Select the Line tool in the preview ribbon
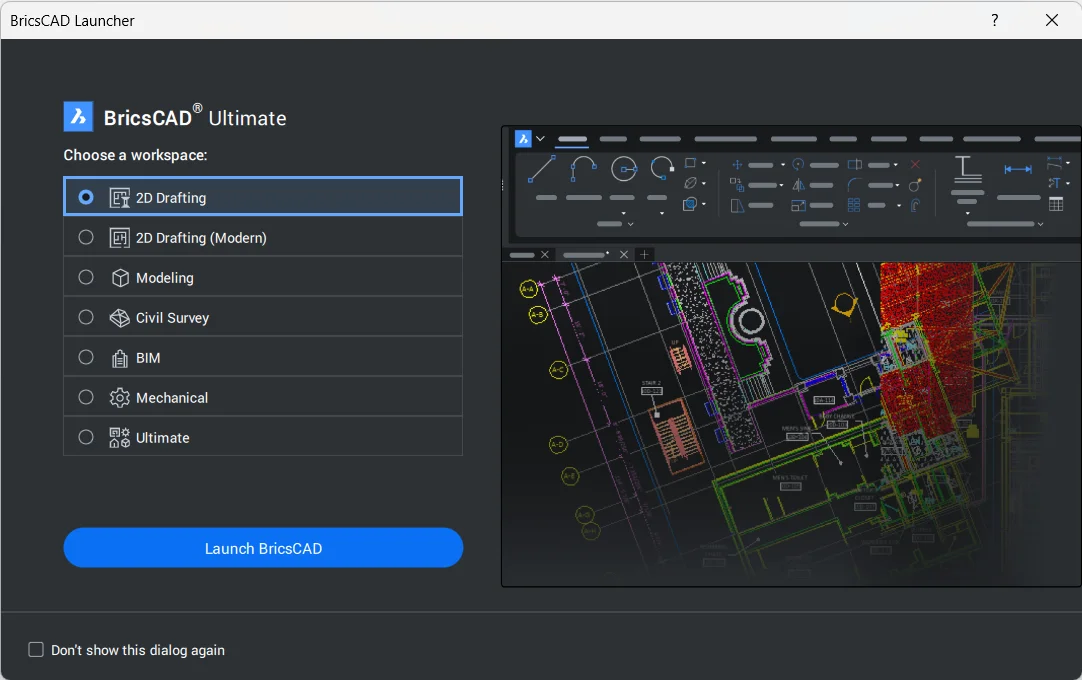The image size is (1082, 680). (542, 168)
